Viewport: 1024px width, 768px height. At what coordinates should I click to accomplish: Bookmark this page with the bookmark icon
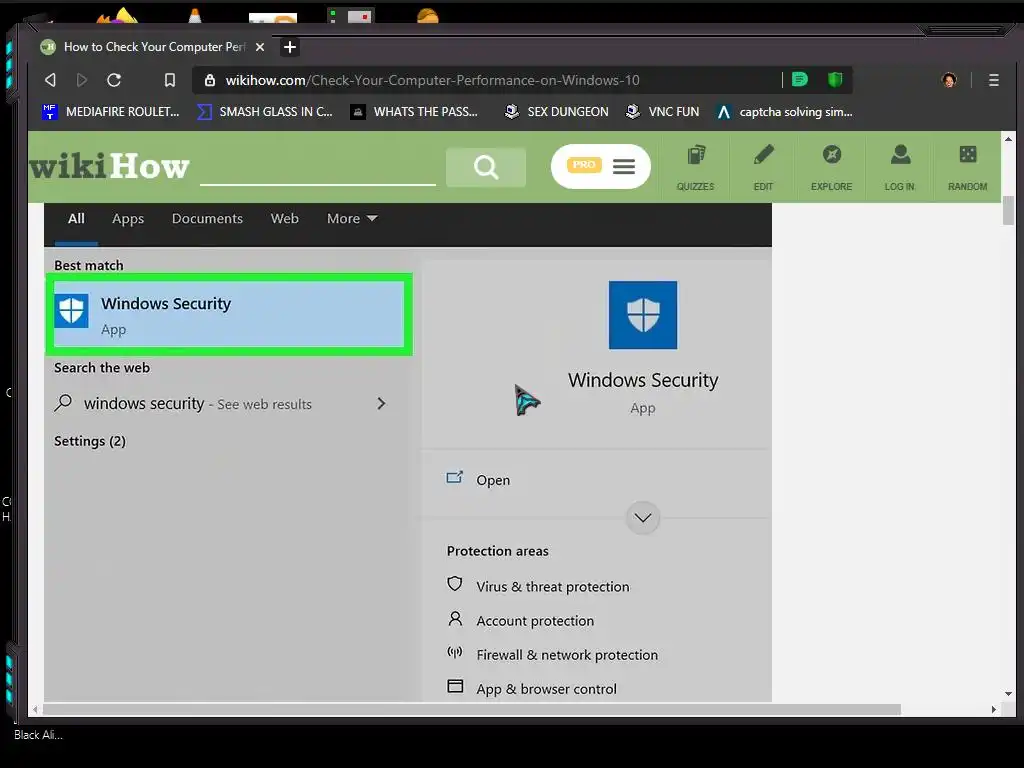tap(170, 80)
